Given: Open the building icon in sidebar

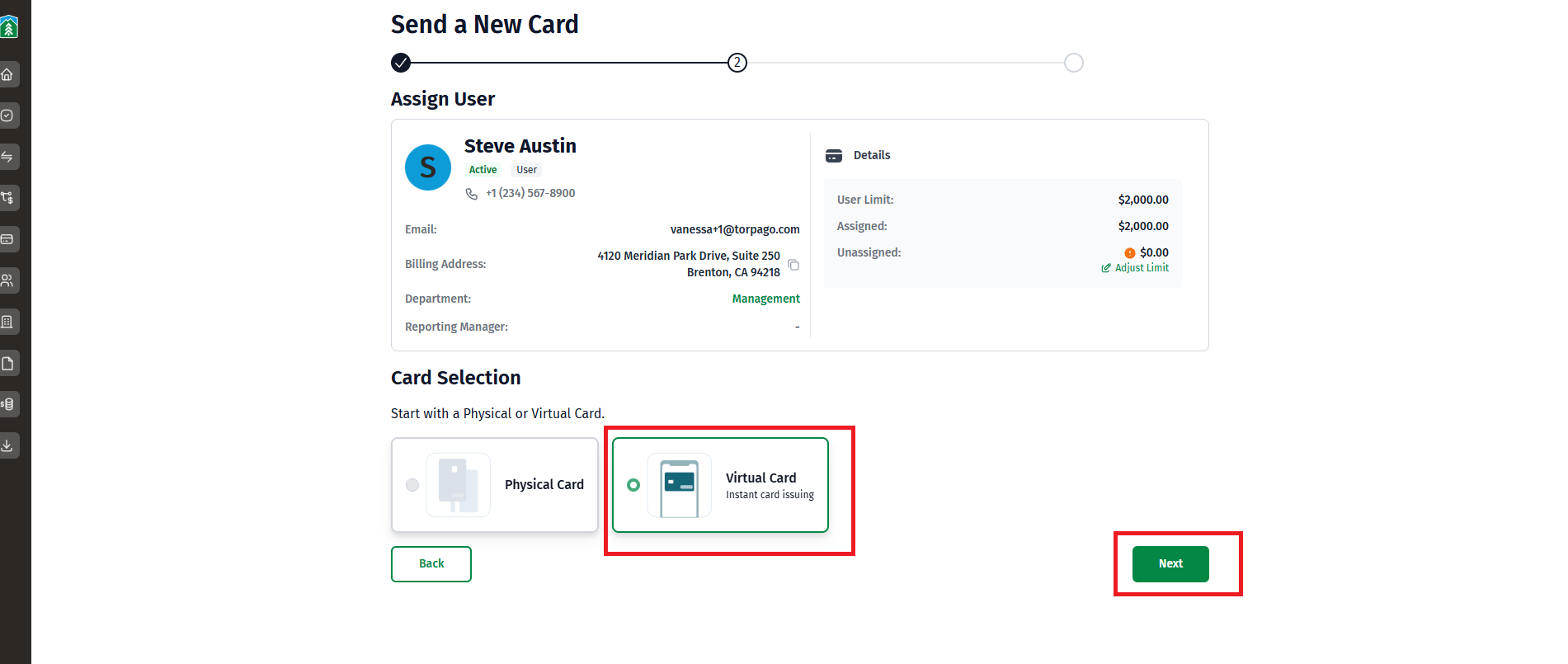Looking at the screenshot, I should (x=7, y=322).
